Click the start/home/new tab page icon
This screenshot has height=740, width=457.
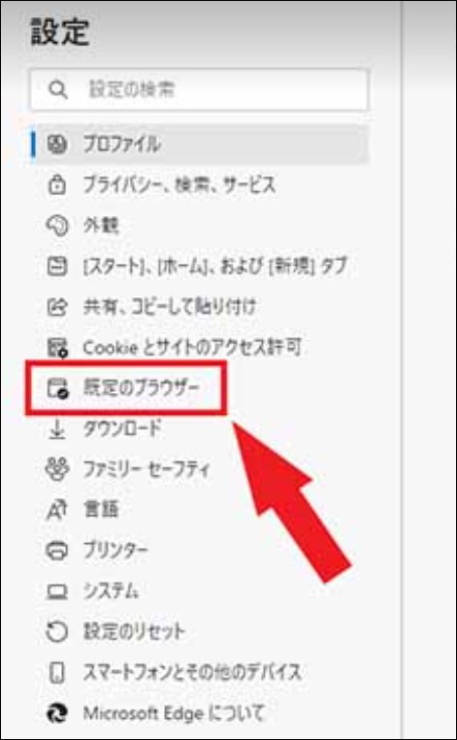coord(57,266)
